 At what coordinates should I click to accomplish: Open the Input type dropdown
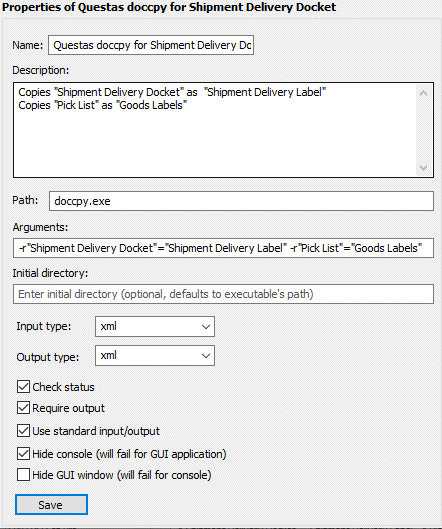click(155, 326)
